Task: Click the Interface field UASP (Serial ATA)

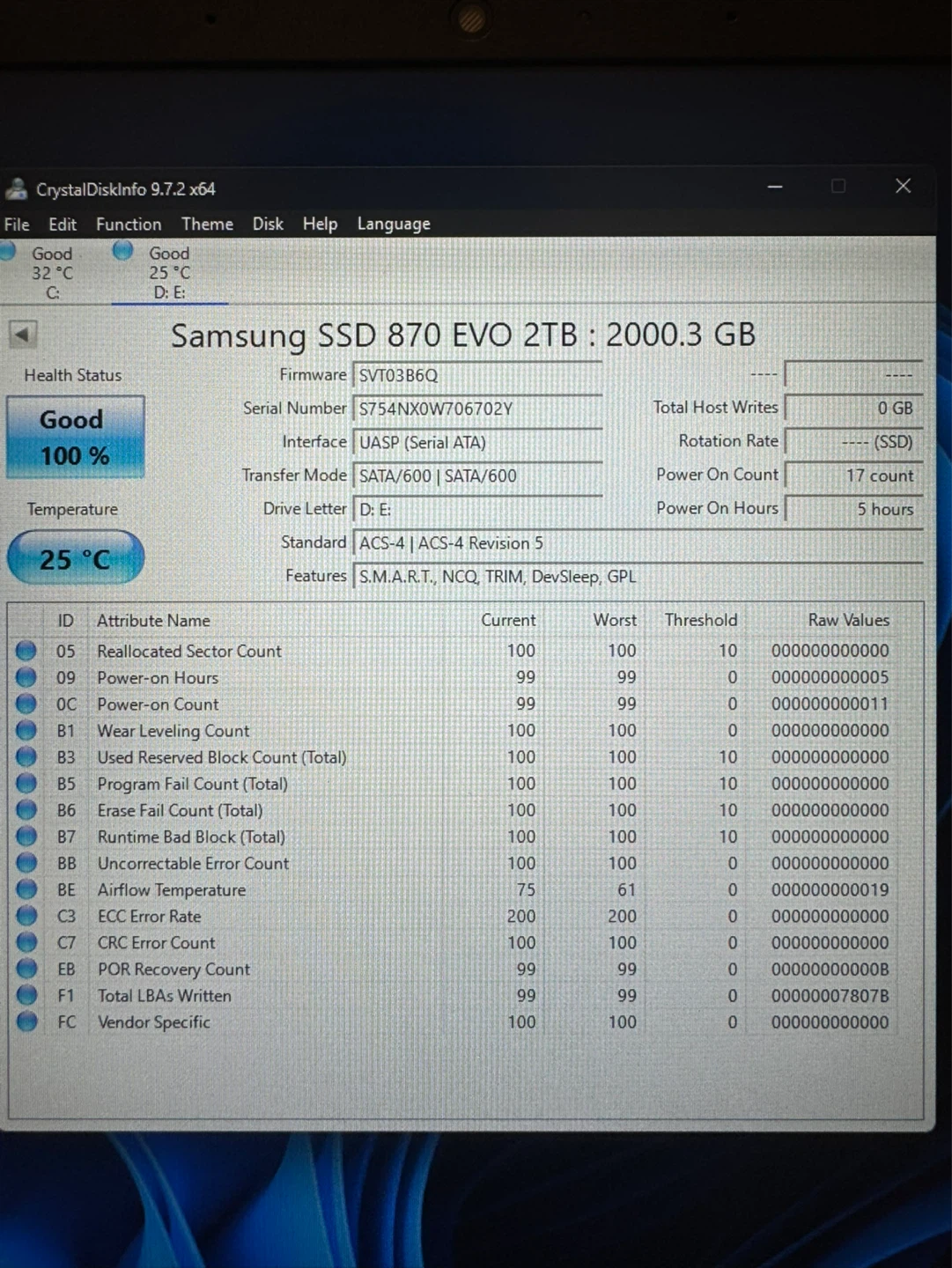Action: tap(477, 442)
